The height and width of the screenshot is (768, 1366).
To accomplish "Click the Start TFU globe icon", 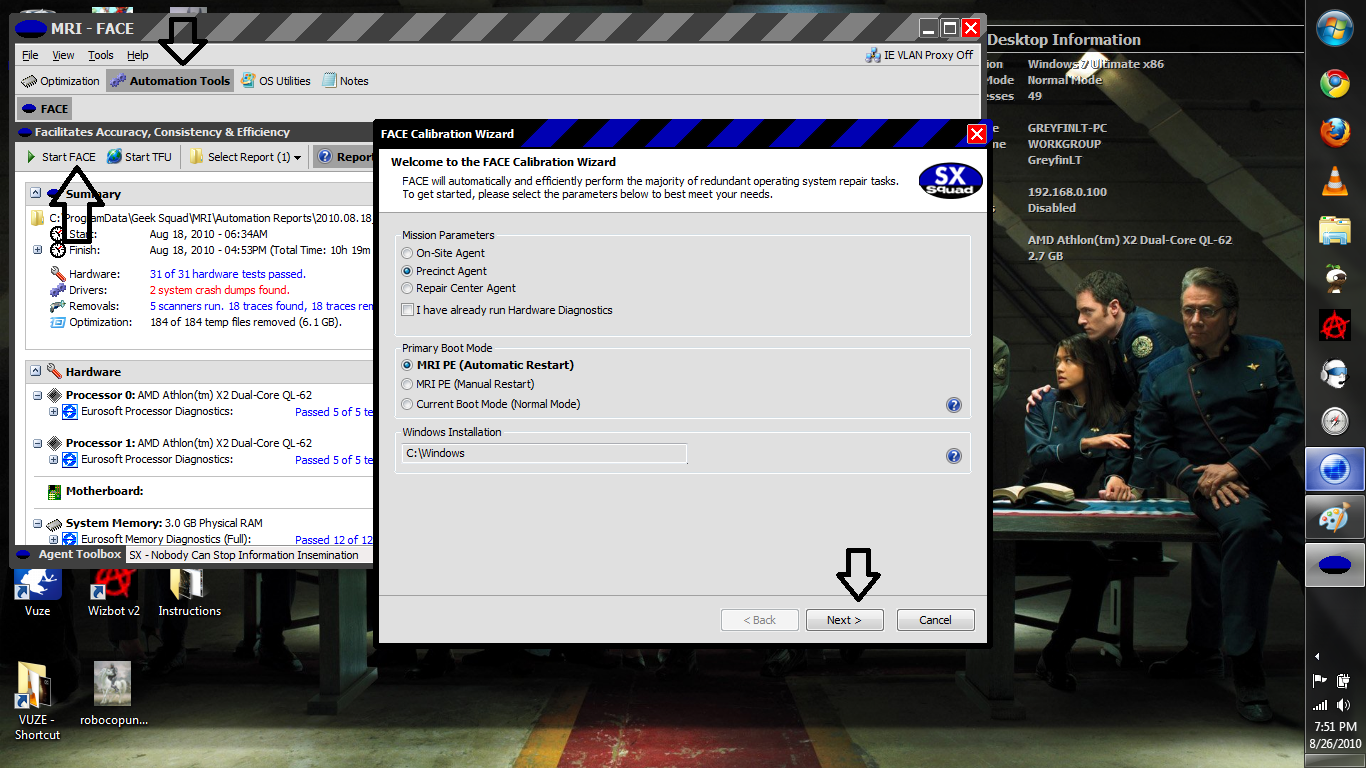I will click(115, 157).
